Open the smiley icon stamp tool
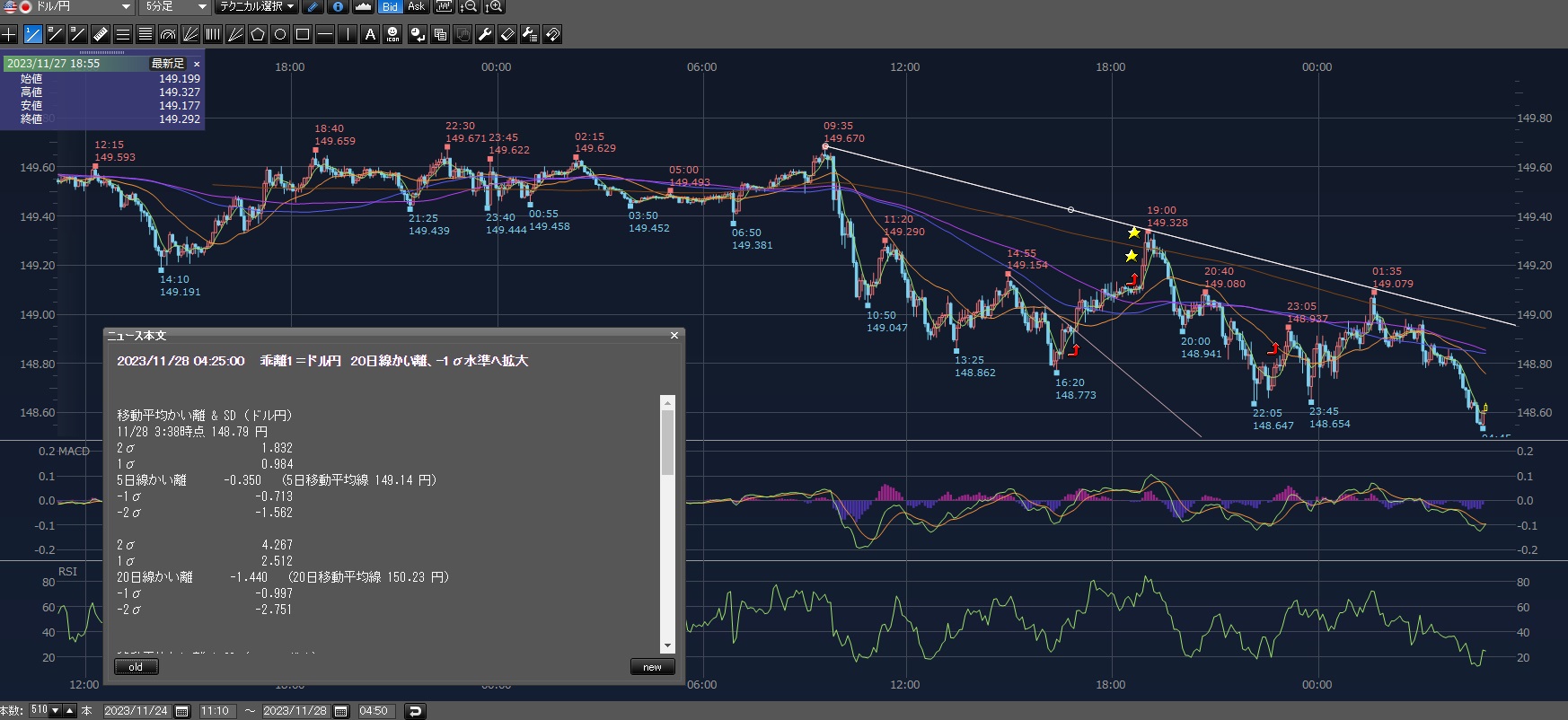Screen dimensions: 1568x720 point(392,35)
